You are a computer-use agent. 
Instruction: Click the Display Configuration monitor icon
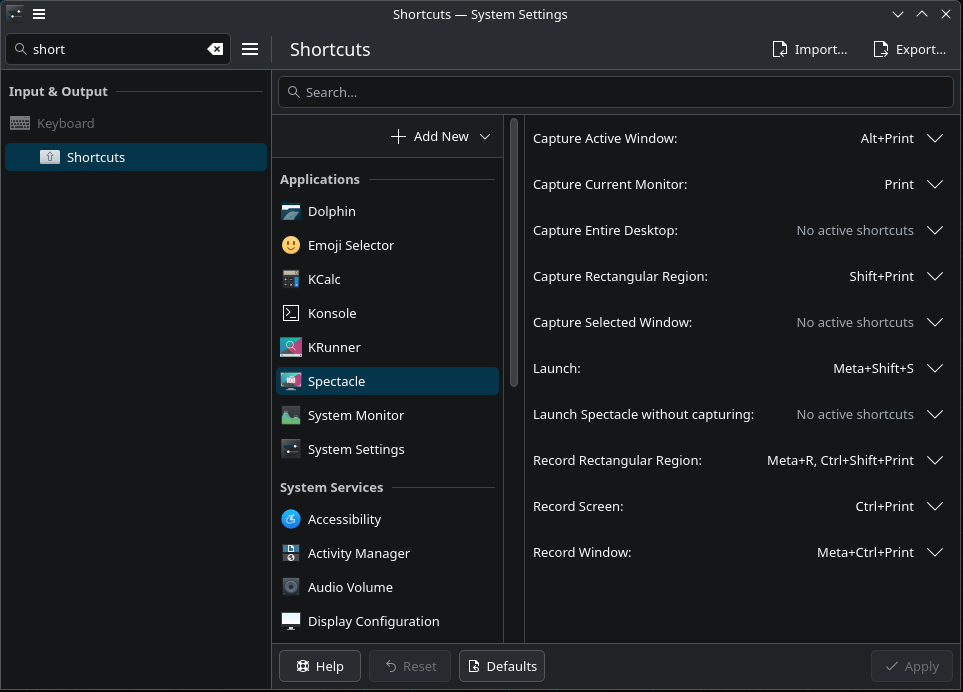(290, 621)
